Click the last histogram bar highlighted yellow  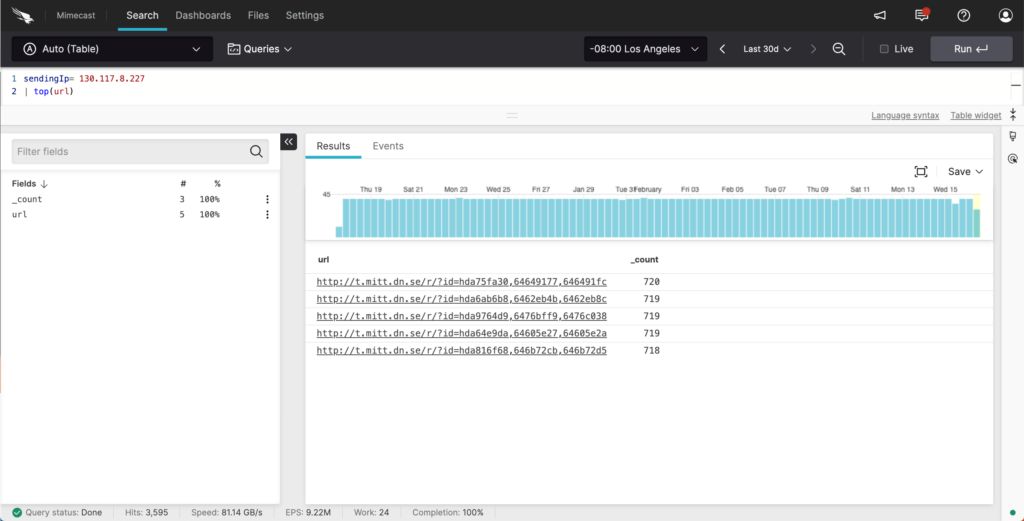tap(977, 215)
